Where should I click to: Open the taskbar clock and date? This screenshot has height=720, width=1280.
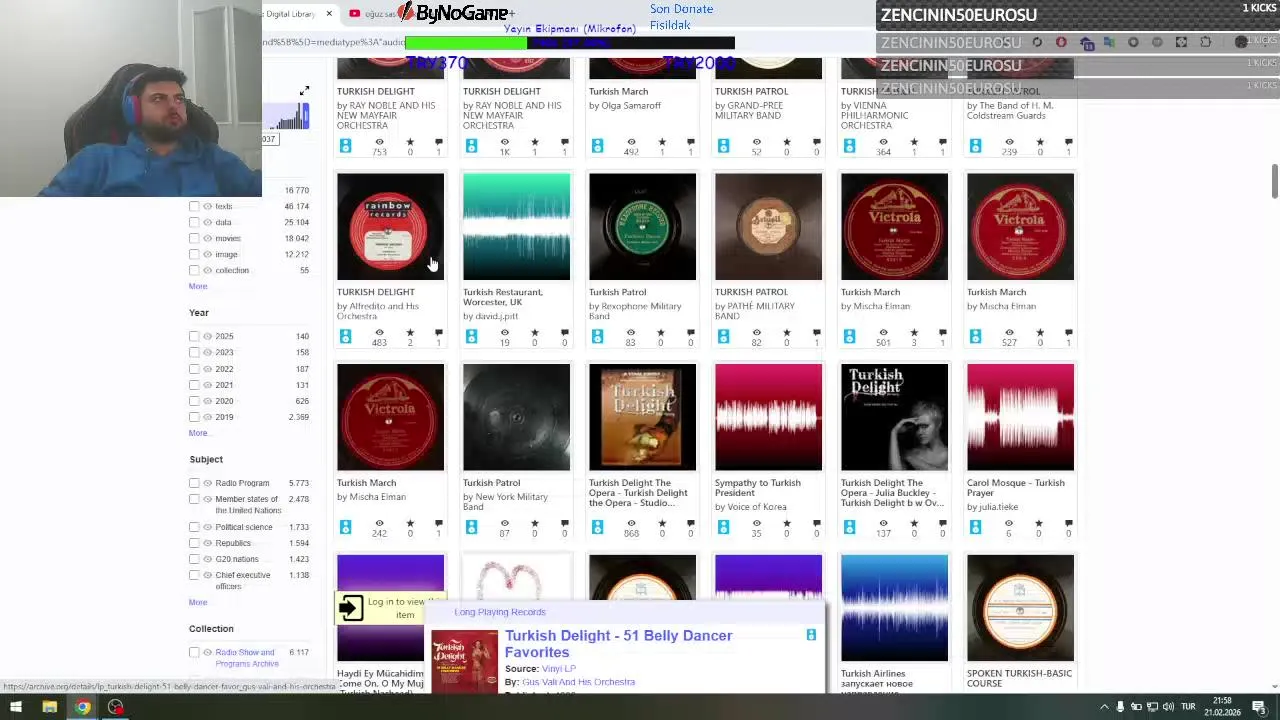pos(1222,707)
